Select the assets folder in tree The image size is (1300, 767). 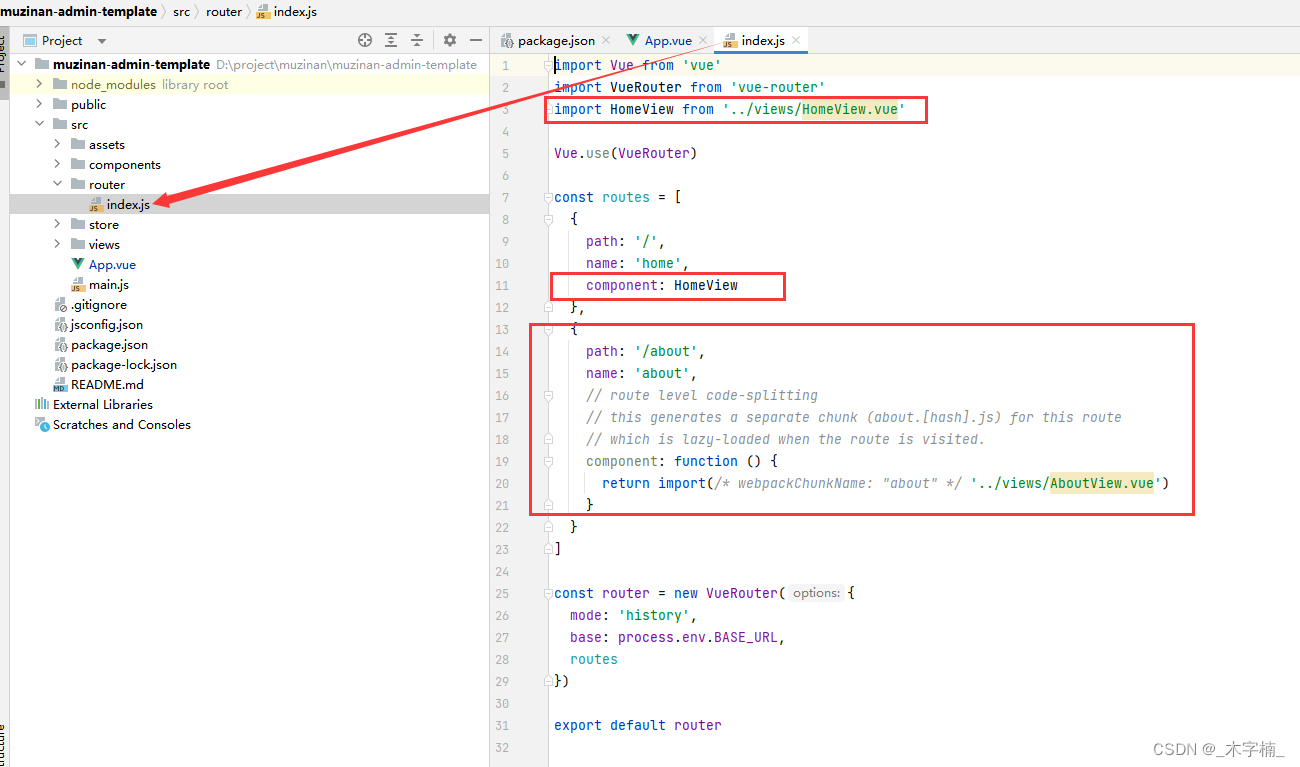point(107,145)
